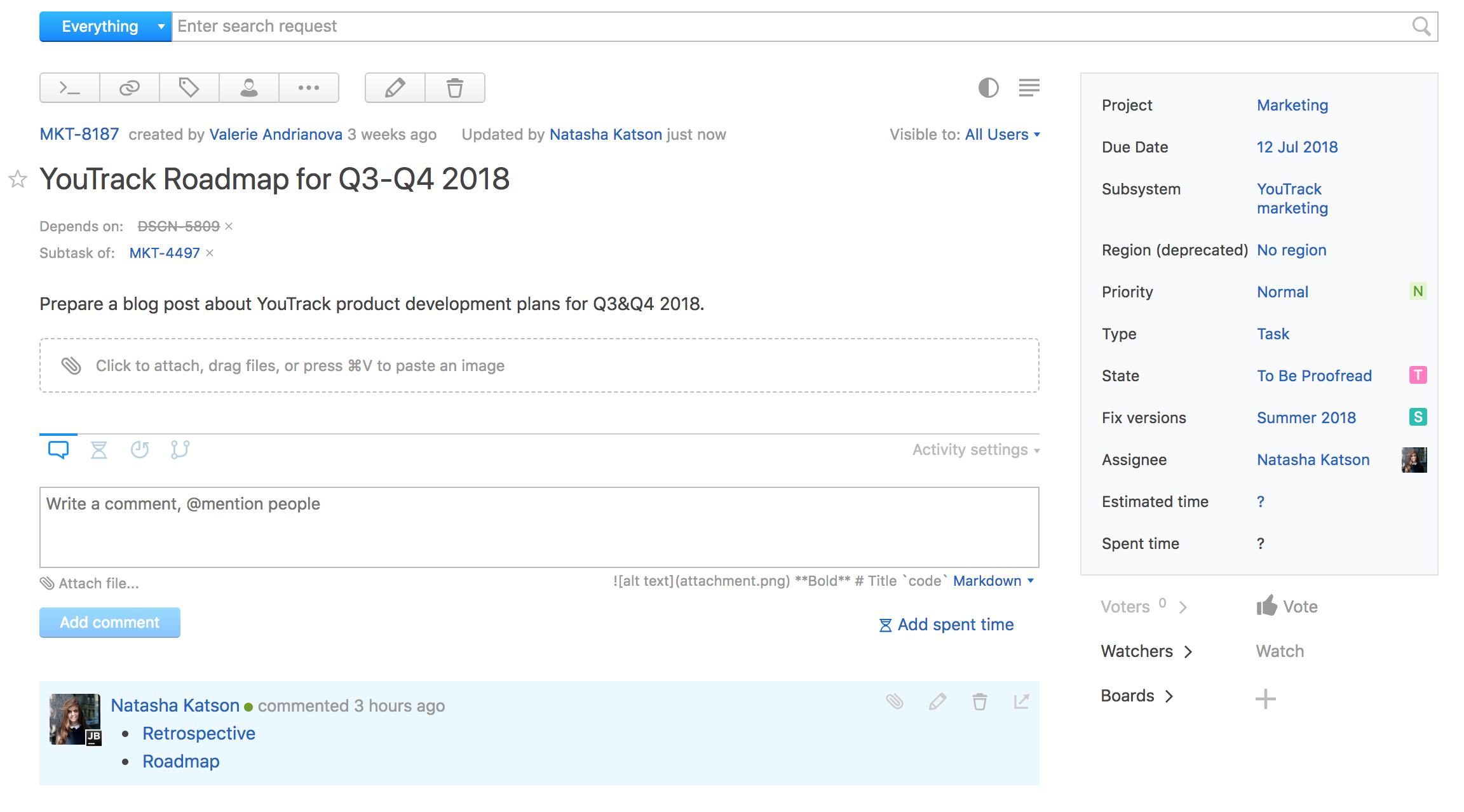
Task: Open Natasha Katson comment author link
Action: (175, 705)
